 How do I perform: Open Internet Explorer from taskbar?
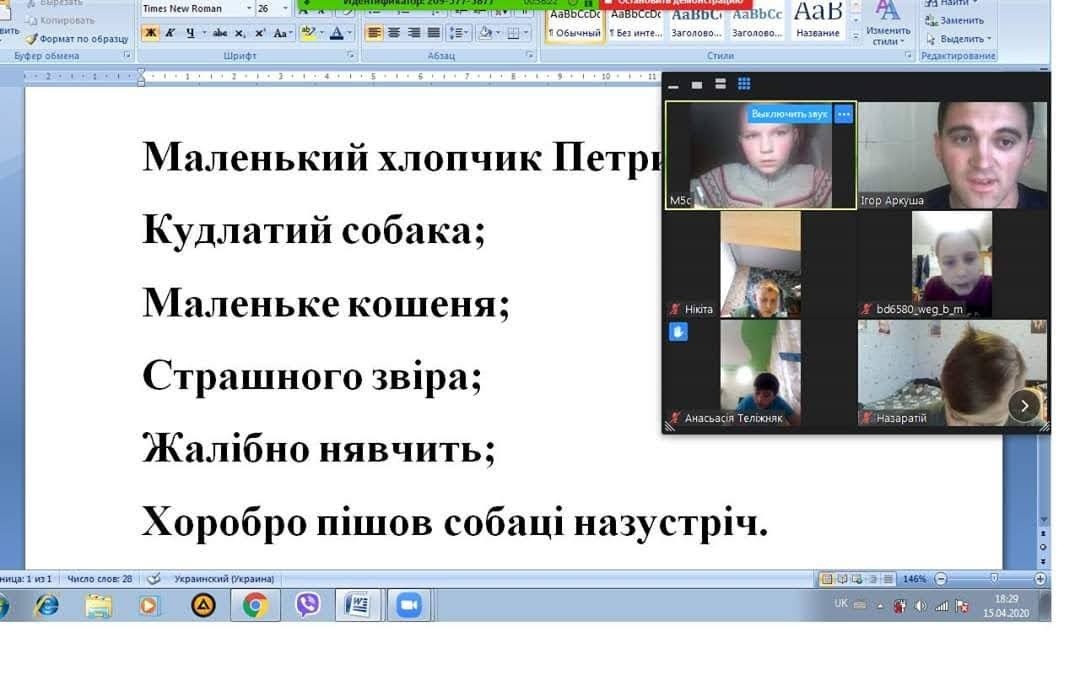(47, 605)
